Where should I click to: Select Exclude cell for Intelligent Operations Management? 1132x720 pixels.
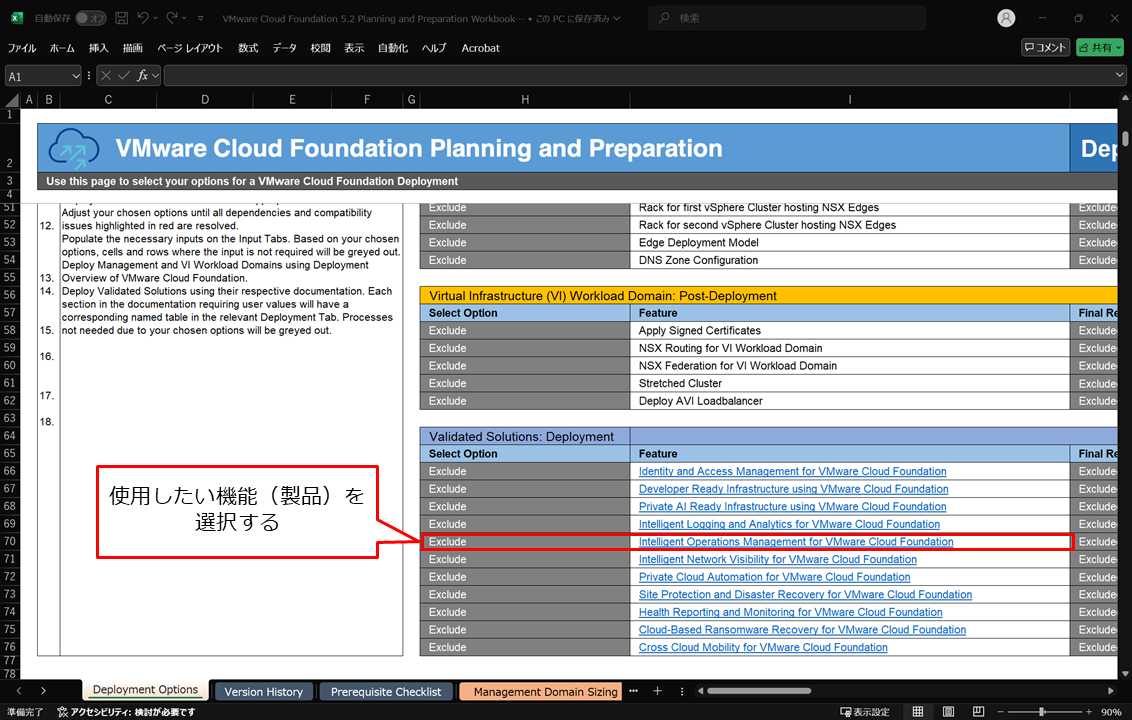pyautogui.click(x=525, y=542)
